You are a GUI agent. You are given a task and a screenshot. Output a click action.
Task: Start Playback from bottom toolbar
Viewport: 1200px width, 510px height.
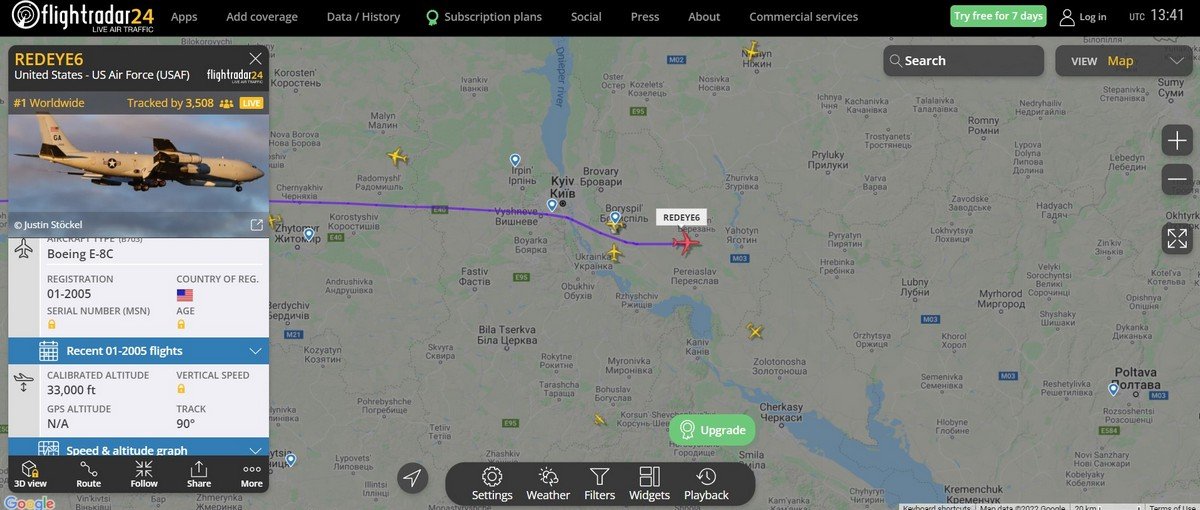pyautogui.click(x=706, y=484)
